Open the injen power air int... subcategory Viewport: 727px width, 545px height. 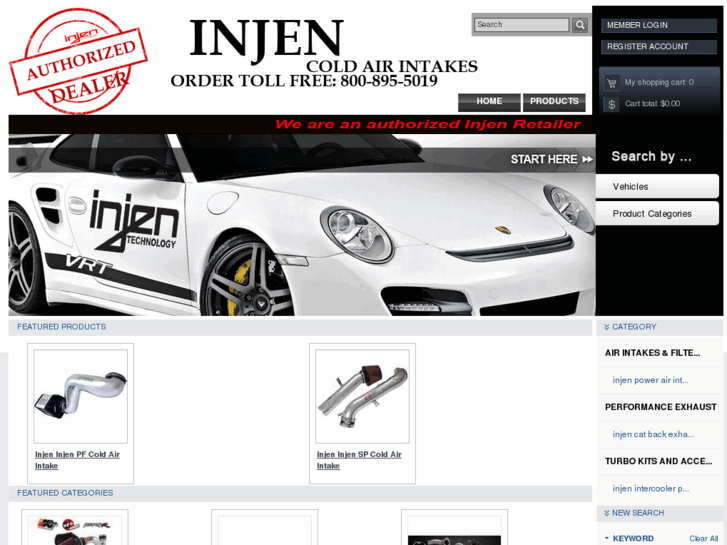coord(650,380)
